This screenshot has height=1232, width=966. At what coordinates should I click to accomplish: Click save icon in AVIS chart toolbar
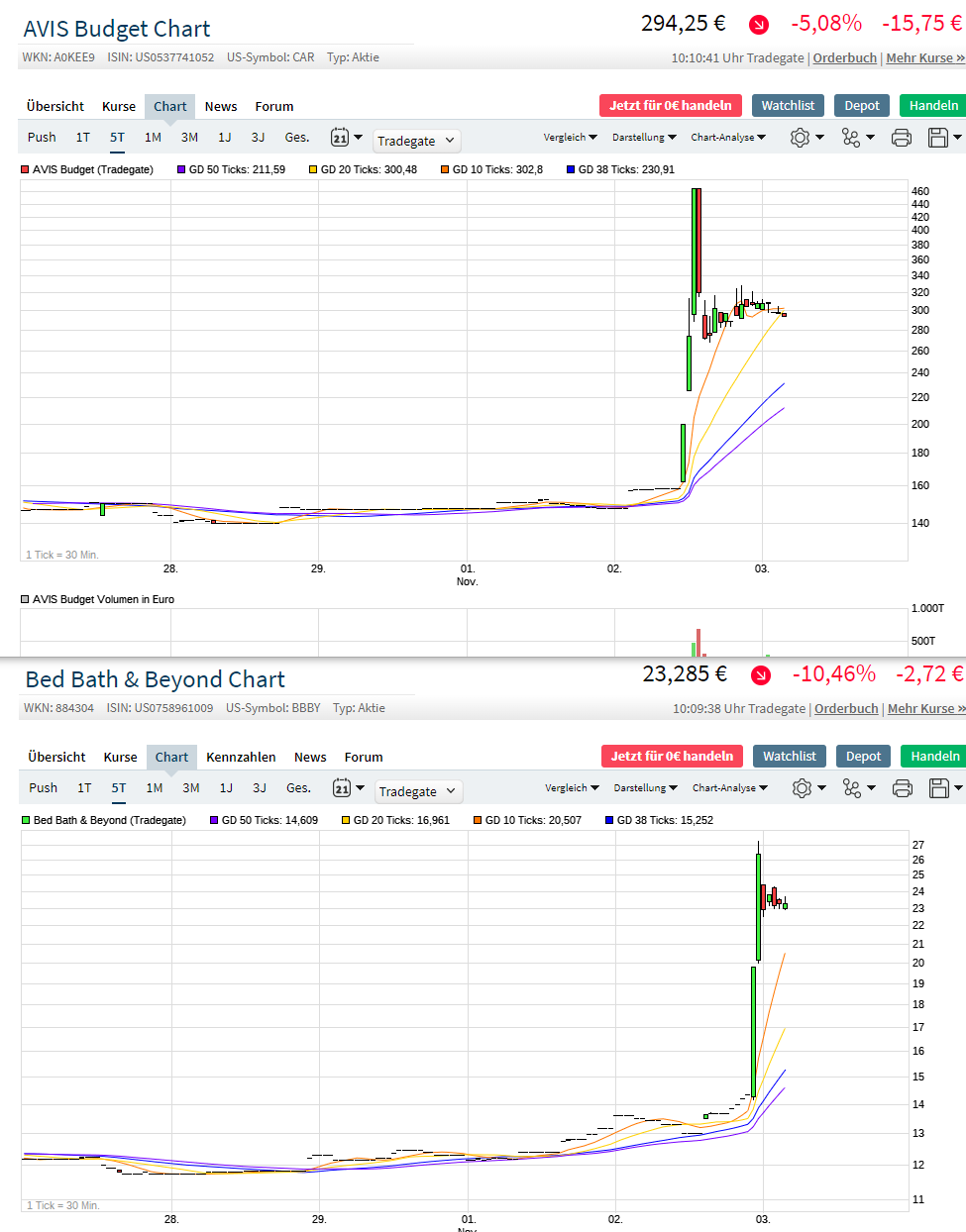click(x=938, y=138)
